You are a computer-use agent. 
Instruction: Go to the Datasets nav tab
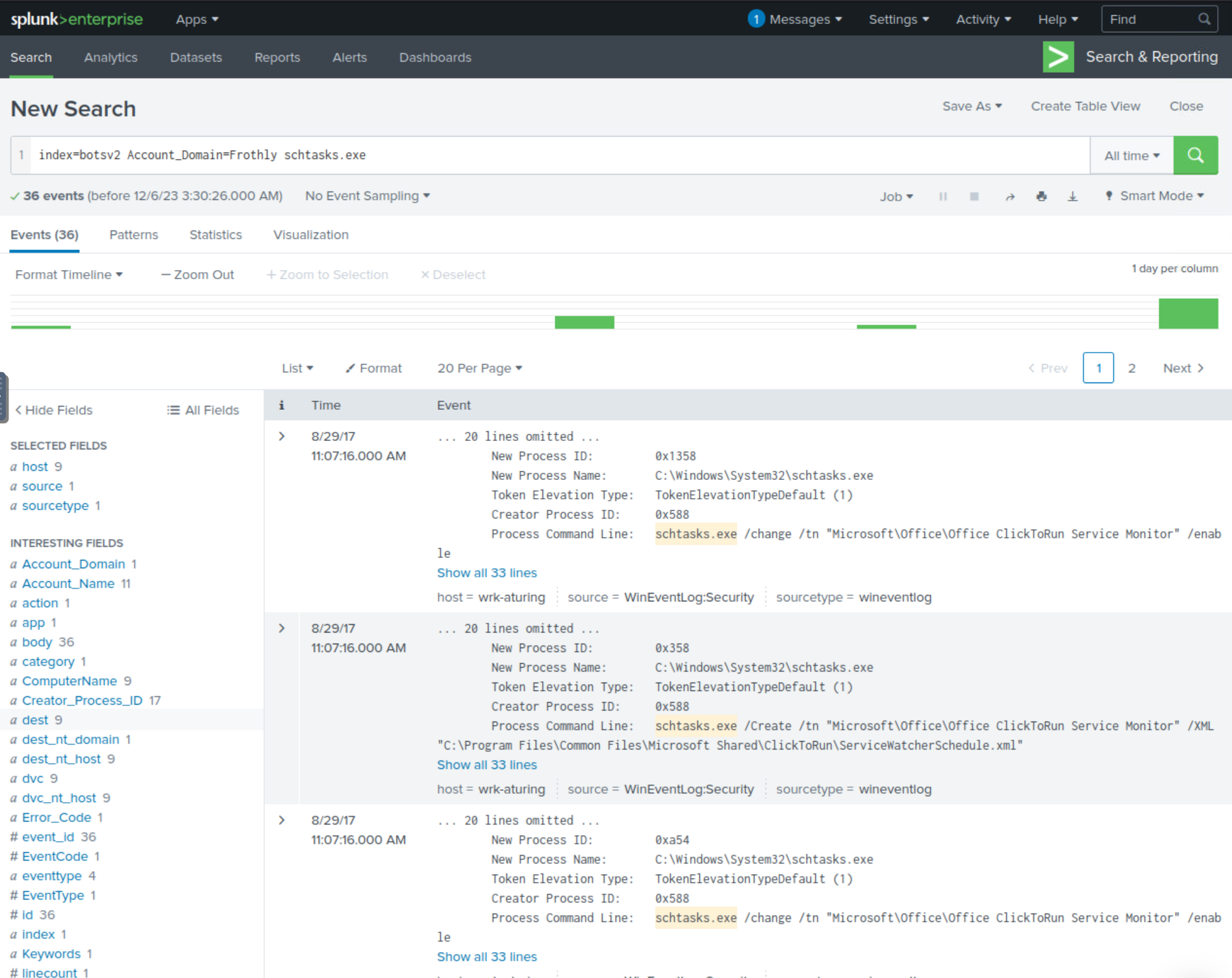pyautogui.click(x=196, y=57)
